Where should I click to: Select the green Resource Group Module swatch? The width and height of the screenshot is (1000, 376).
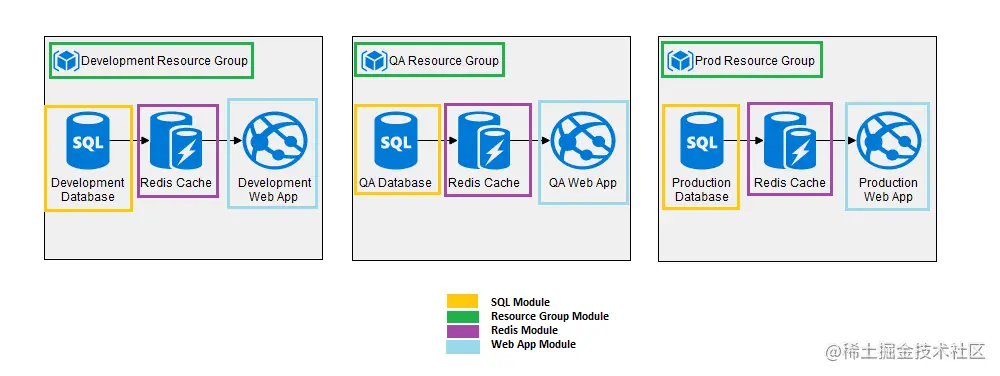point(462,315)
